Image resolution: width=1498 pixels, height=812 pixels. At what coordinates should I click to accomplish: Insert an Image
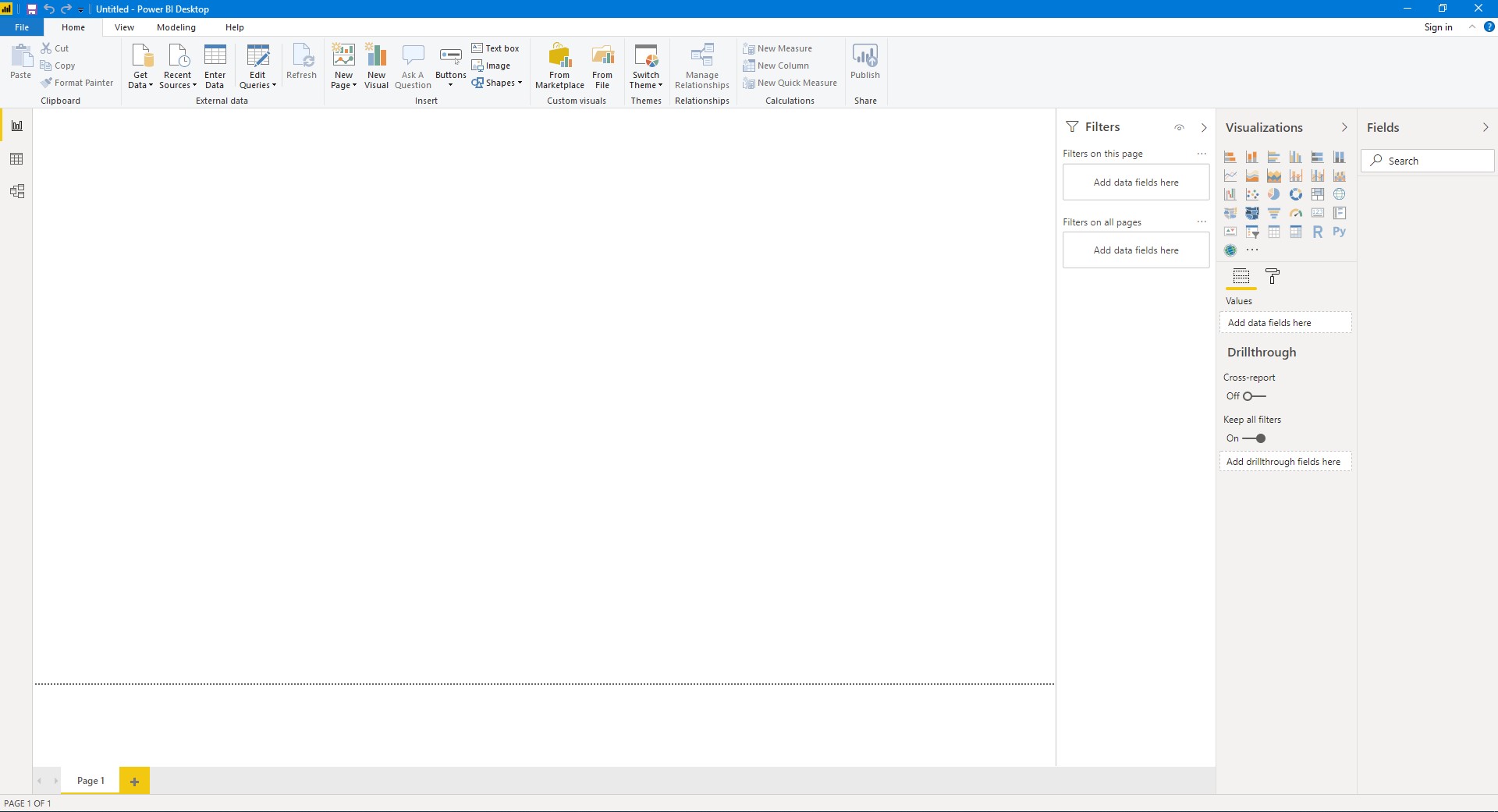coord(491,66)
